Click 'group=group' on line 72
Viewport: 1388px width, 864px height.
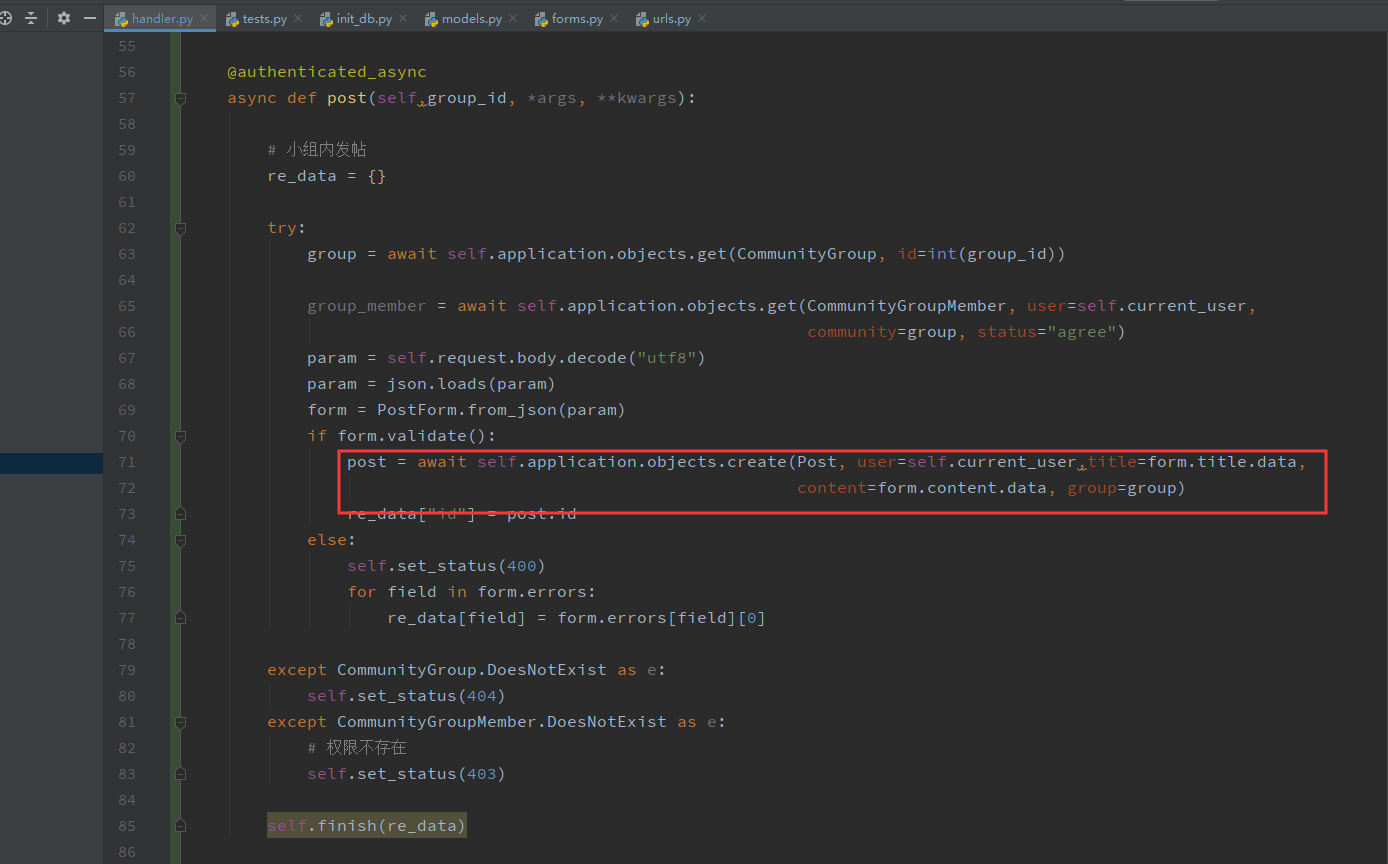tap(1122, 488)
